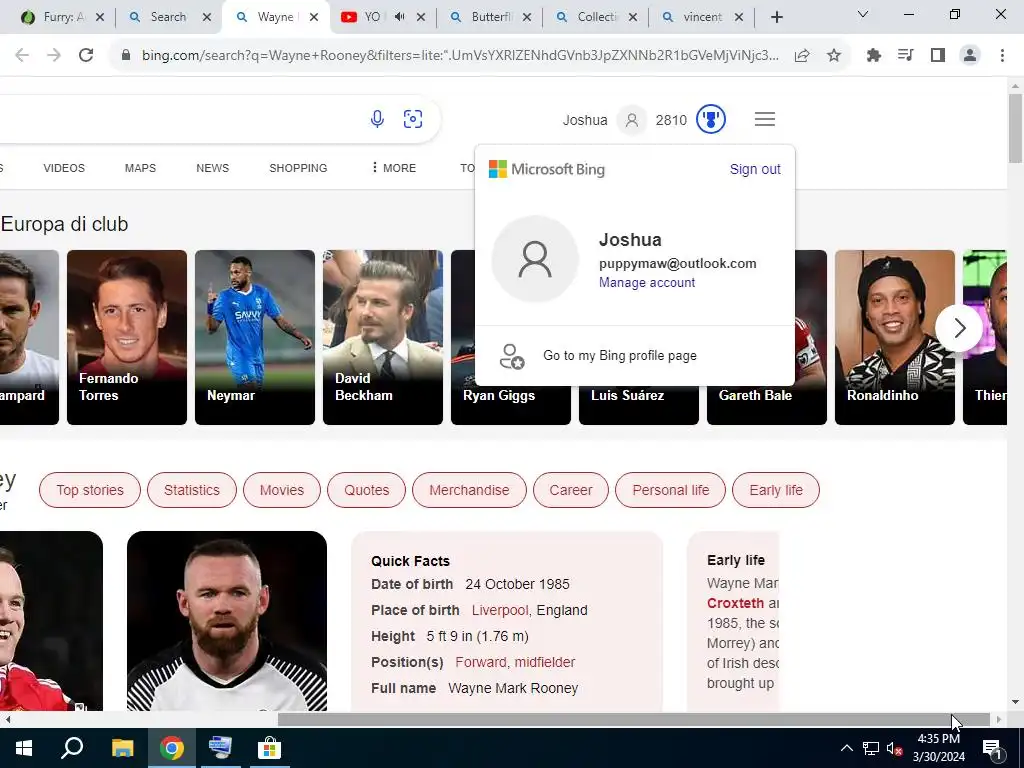This screenshot has width=1024, height=768.
Task: Select the Early life pill button
Action: (x=776, y=490)
